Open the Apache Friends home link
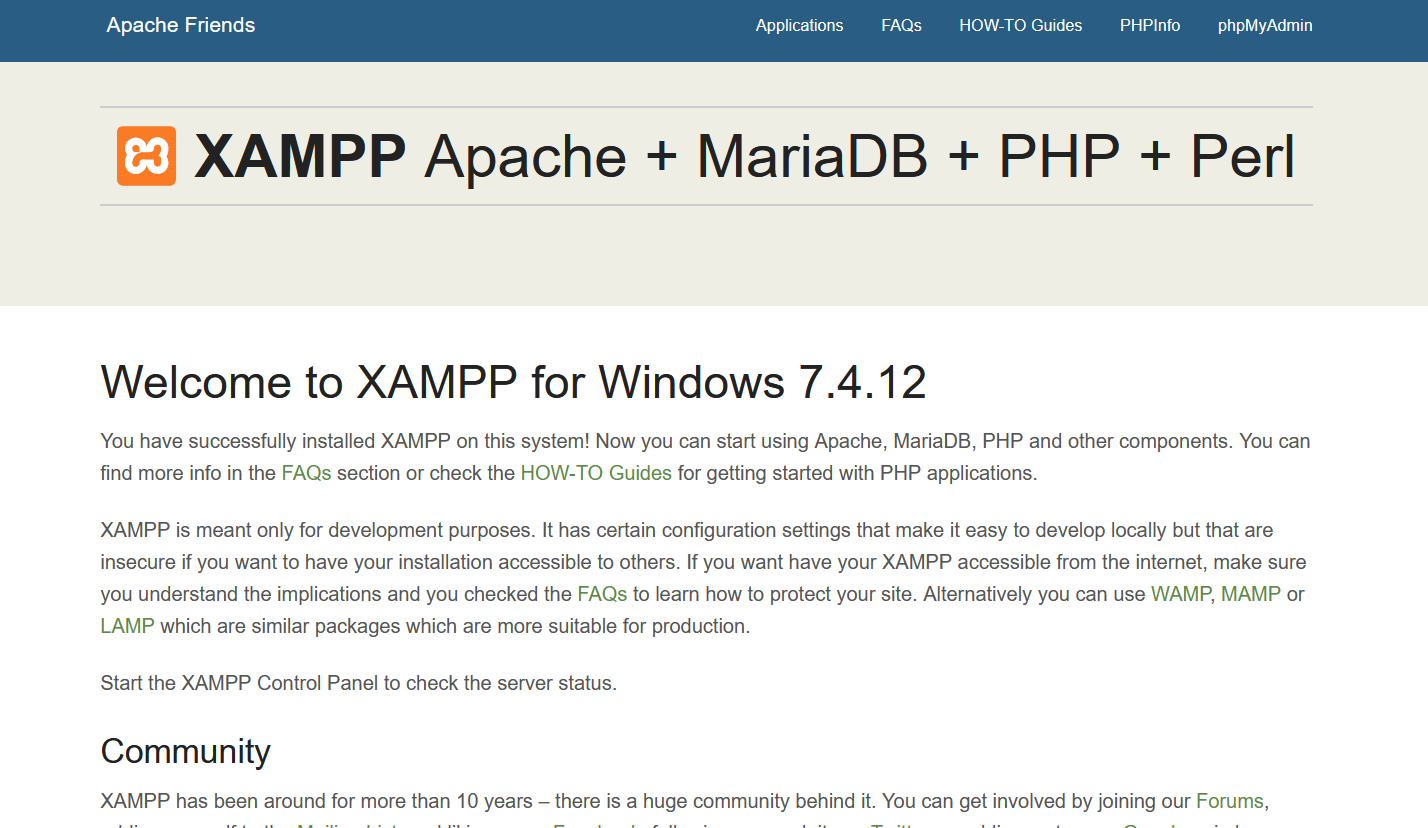This screenshot has width=1428, height=828. click(x=181, y=25)
